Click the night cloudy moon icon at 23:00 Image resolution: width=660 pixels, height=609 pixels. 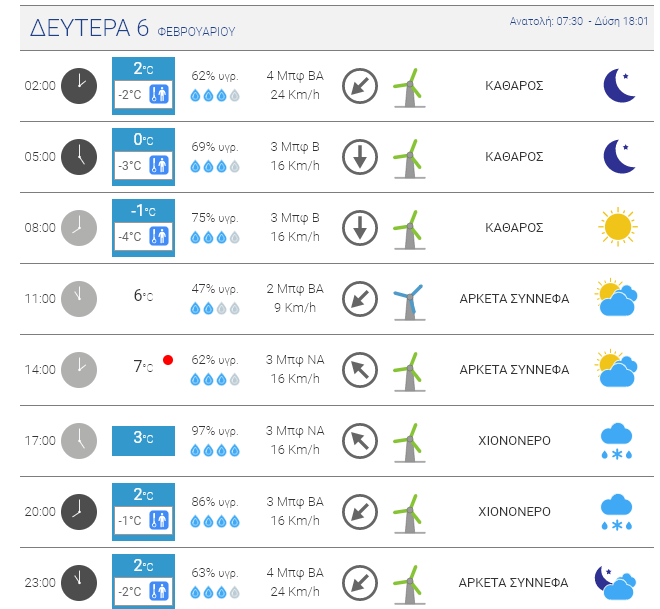615,583
